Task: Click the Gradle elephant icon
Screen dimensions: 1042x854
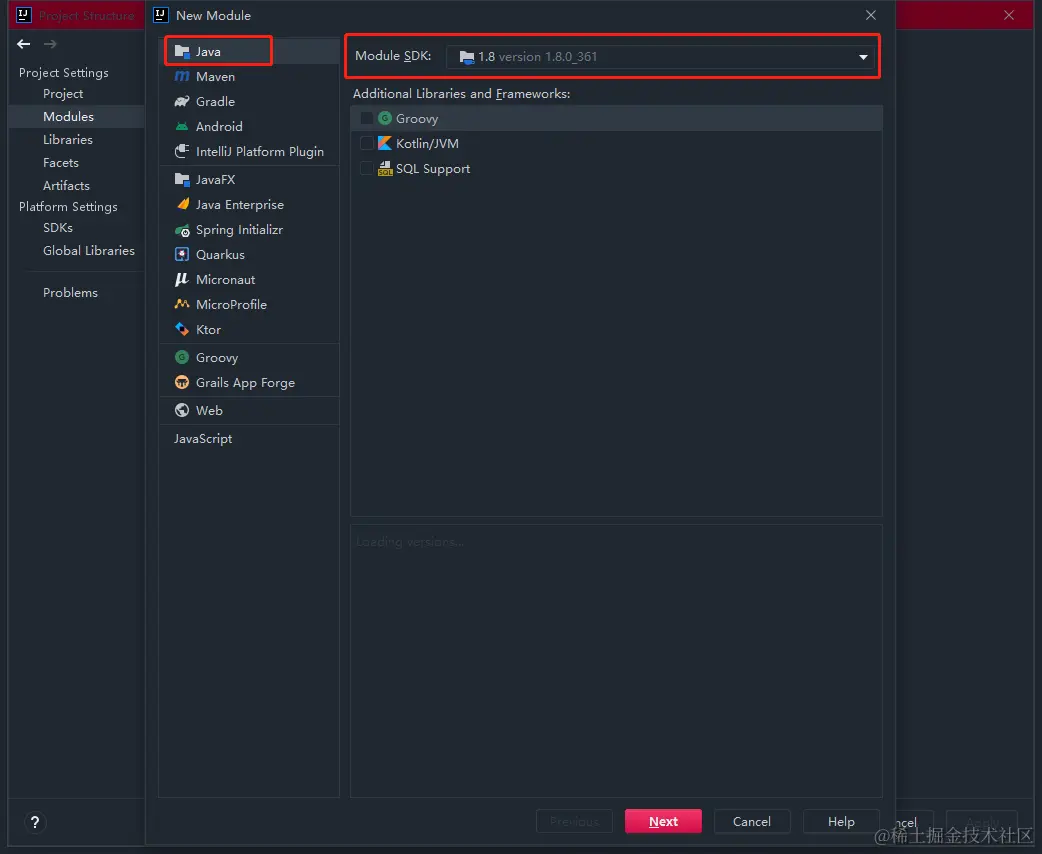Action: coord(181,101)
